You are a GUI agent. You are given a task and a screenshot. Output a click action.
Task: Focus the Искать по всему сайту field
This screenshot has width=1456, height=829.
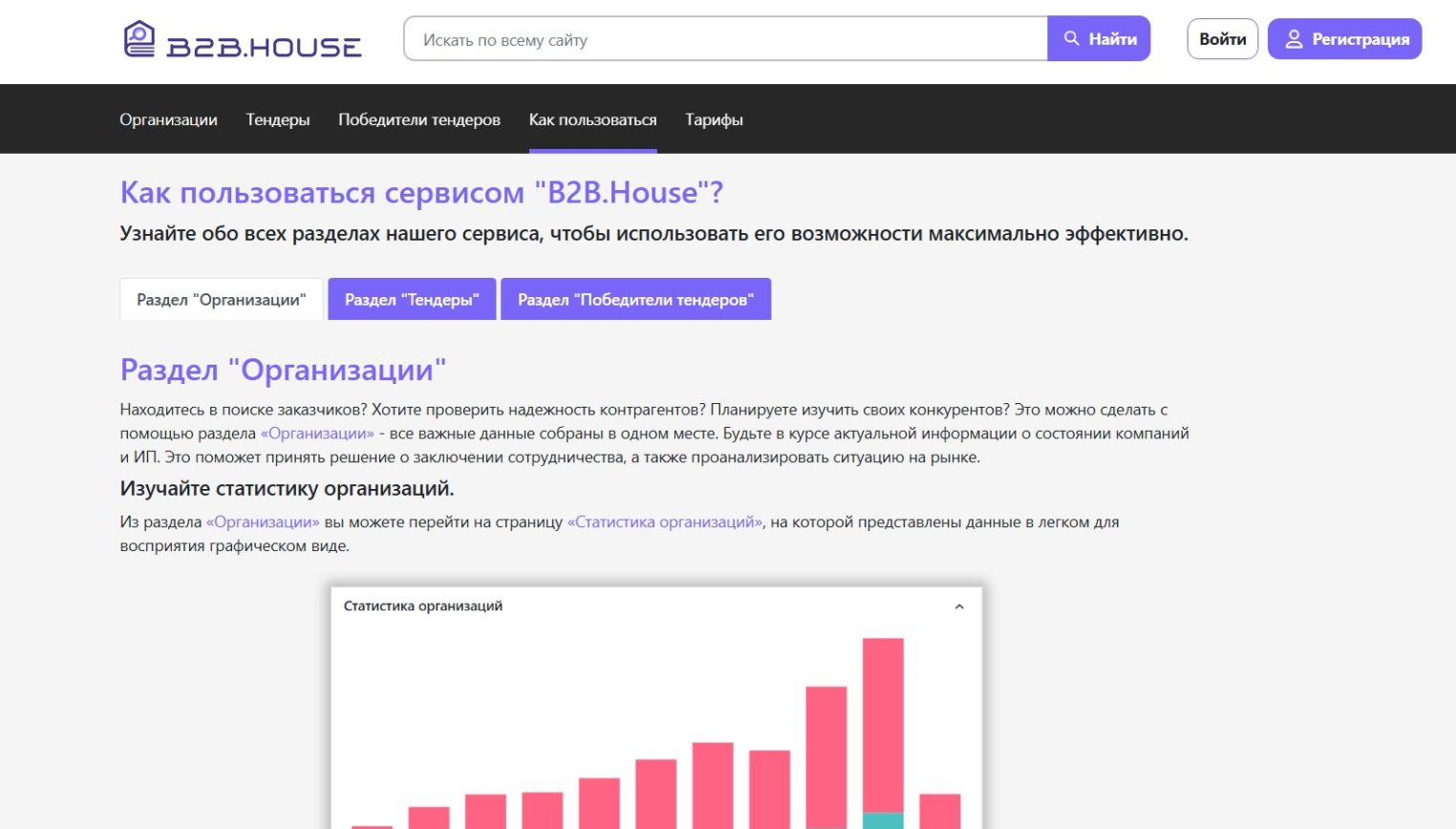(726, 39)
